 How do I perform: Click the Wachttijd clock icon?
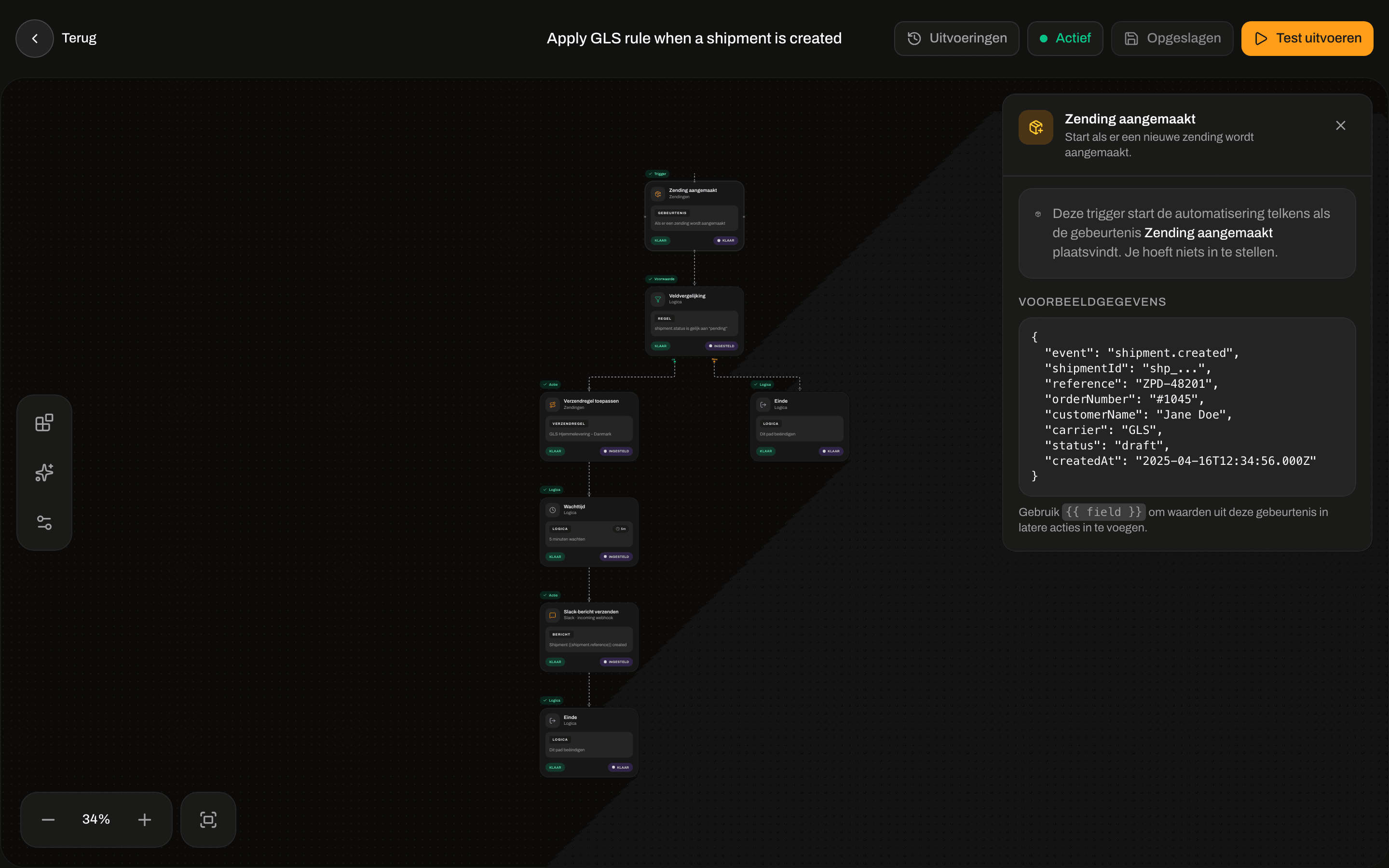pos(553,510)
